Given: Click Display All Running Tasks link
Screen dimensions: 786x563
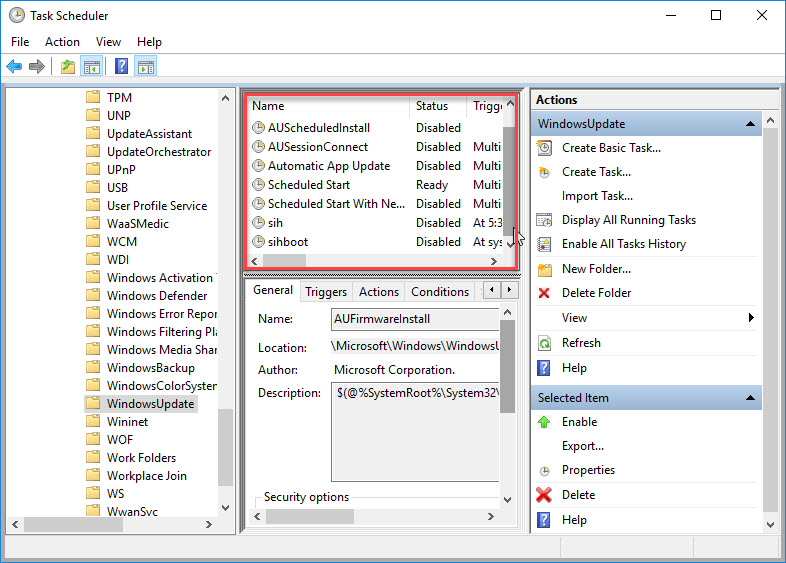Looking at the screenshot, I should [x=629, y=220].
